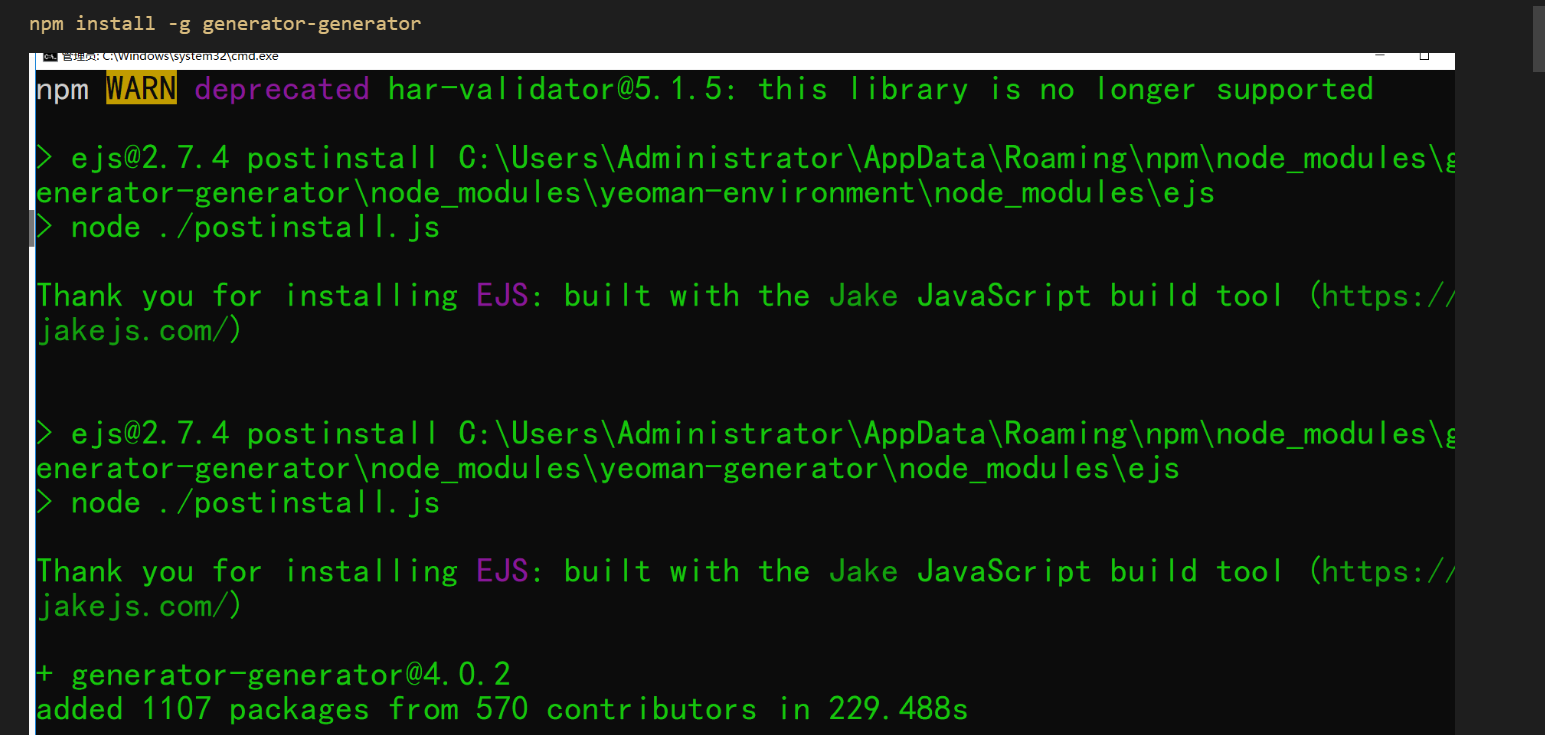1545x735 pixels.
Task: Click the "+ generator-generator@4.0.2" line
Action: click(x=274, y=675)
